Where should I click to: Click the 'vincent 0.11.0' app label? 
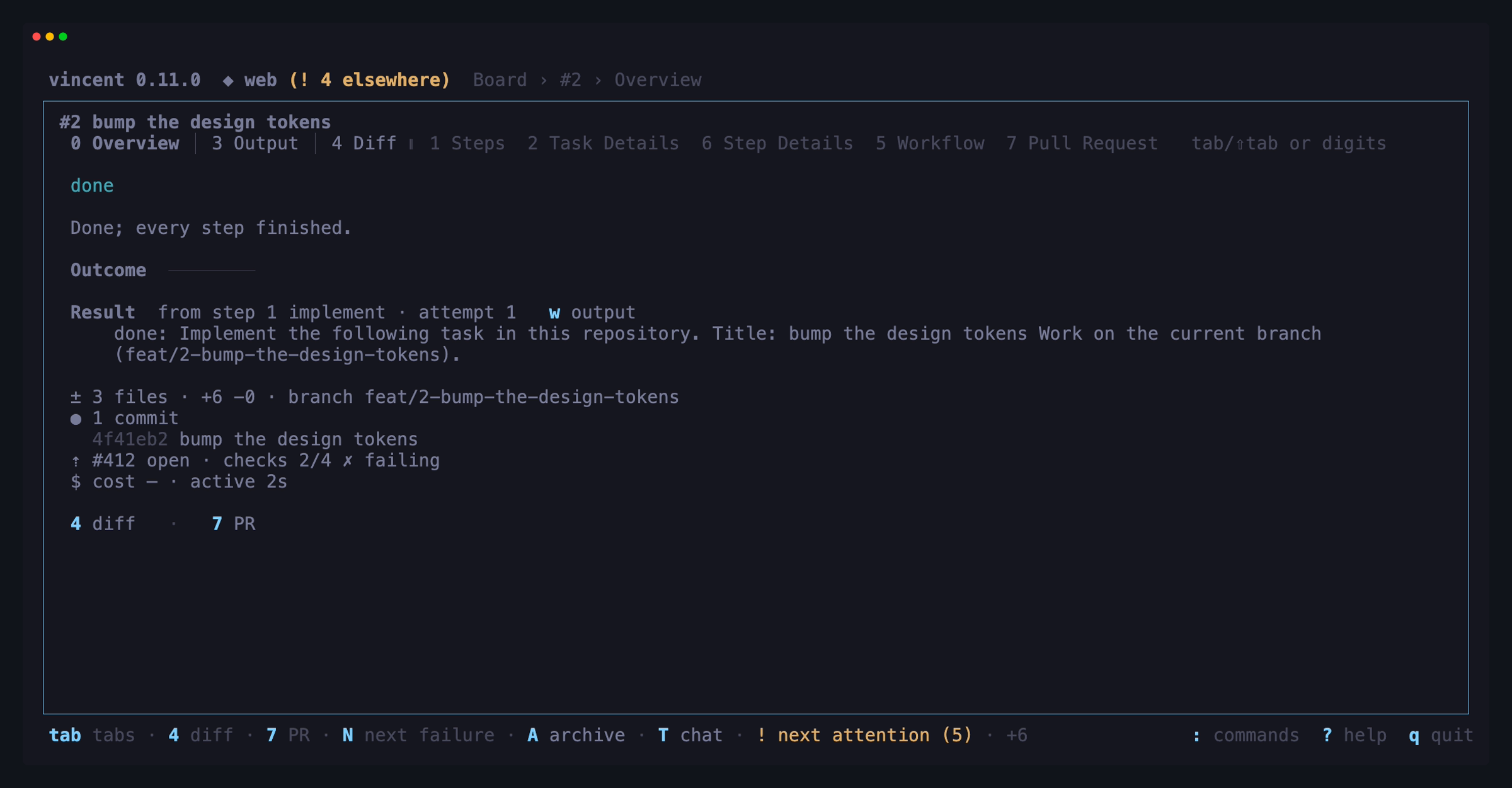click(125, 80)
